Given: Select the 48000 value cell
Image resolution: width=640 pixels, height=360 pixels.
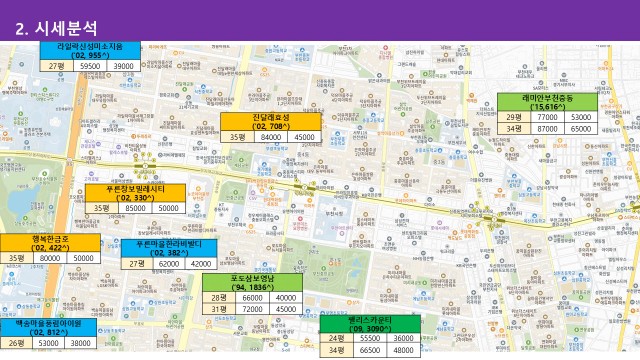Looking at the screenshot, I should pyautogui.click(x=404, y=350).
